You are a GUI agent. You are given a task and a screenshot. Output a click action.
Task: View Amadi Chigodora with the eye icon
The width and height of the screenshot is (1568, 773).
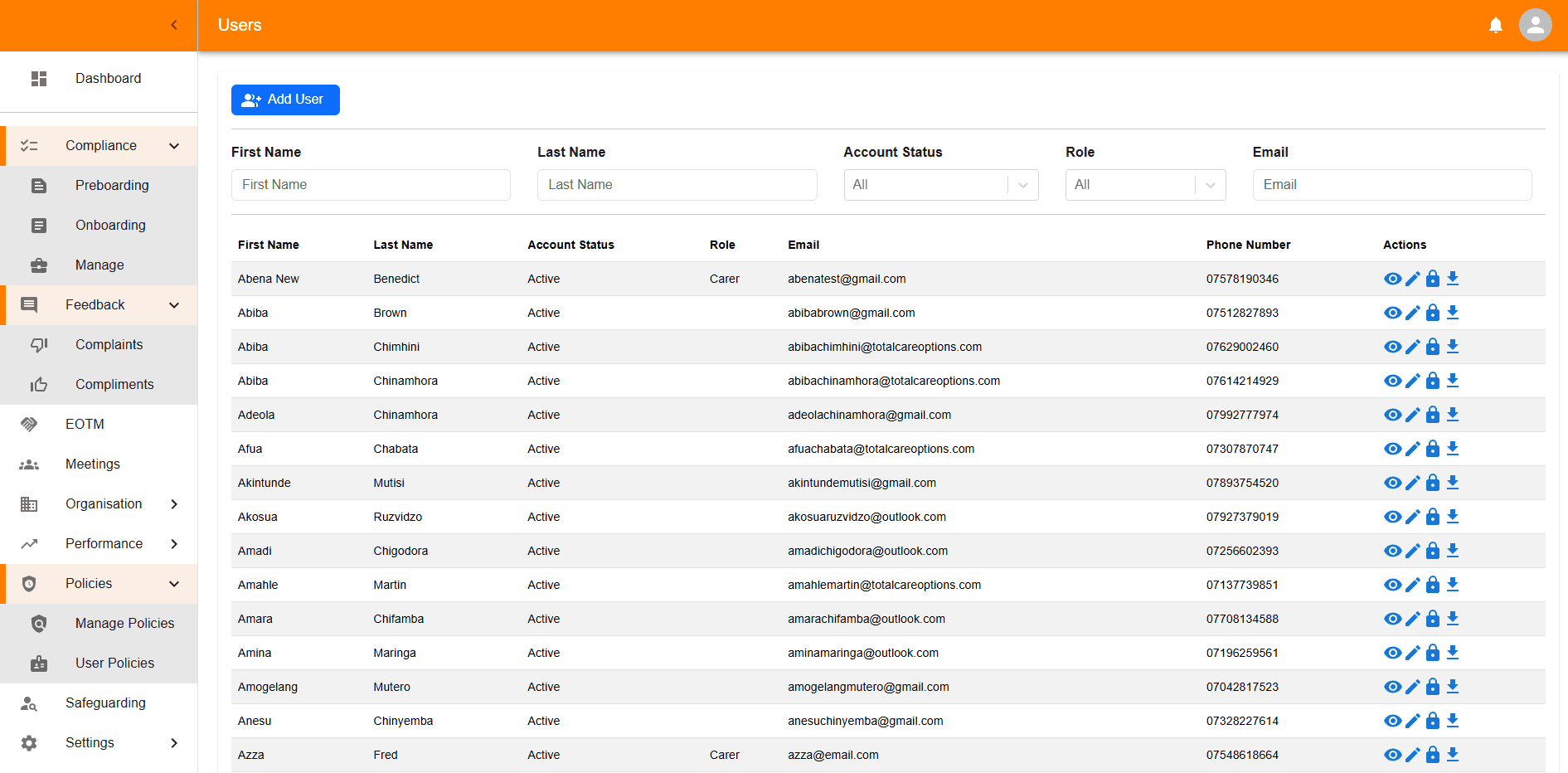[1393, 551]
